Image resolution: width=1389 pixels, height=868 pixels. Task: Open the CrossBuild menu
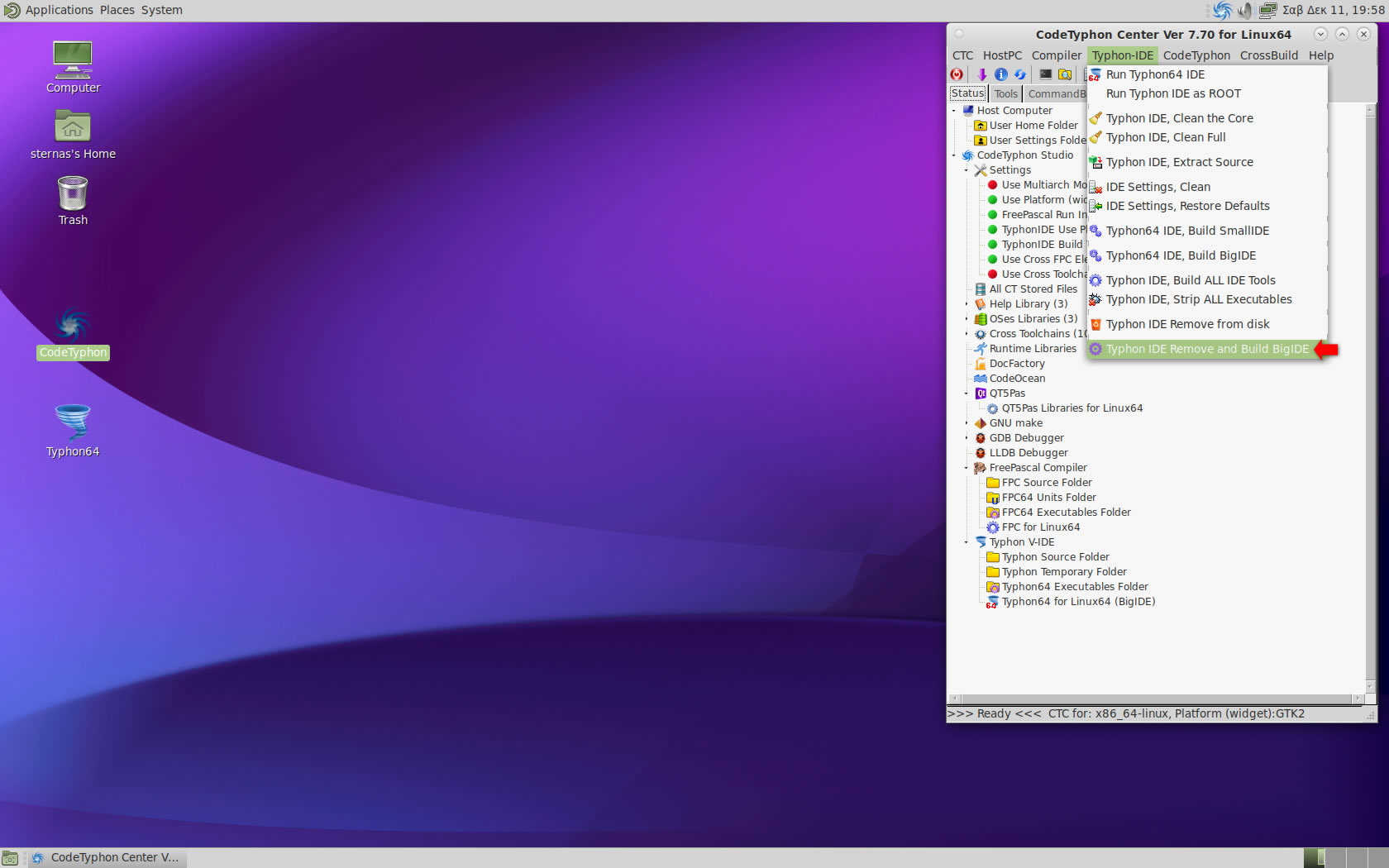point(1268,55)
